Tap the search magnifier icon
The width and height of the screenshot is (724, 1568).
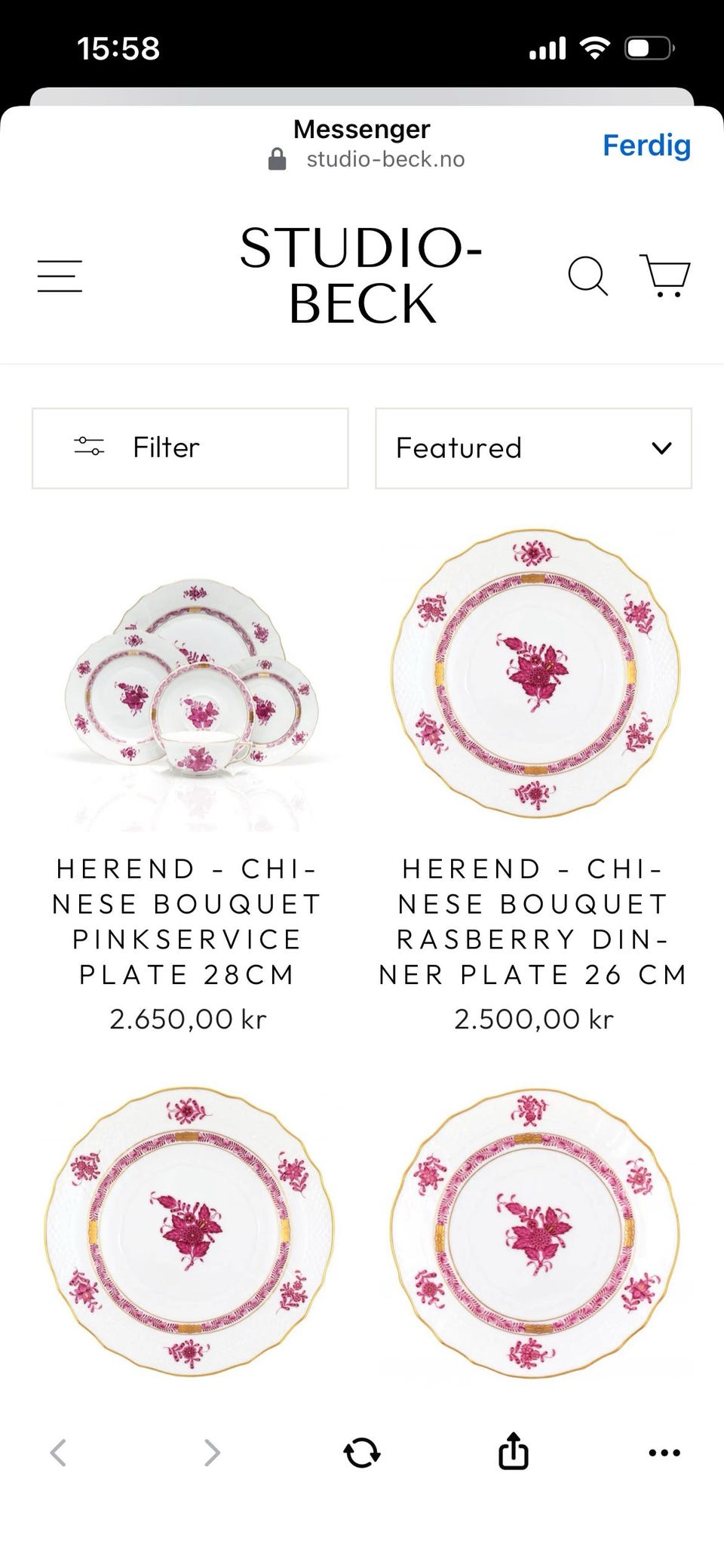[x=587, y=276]
